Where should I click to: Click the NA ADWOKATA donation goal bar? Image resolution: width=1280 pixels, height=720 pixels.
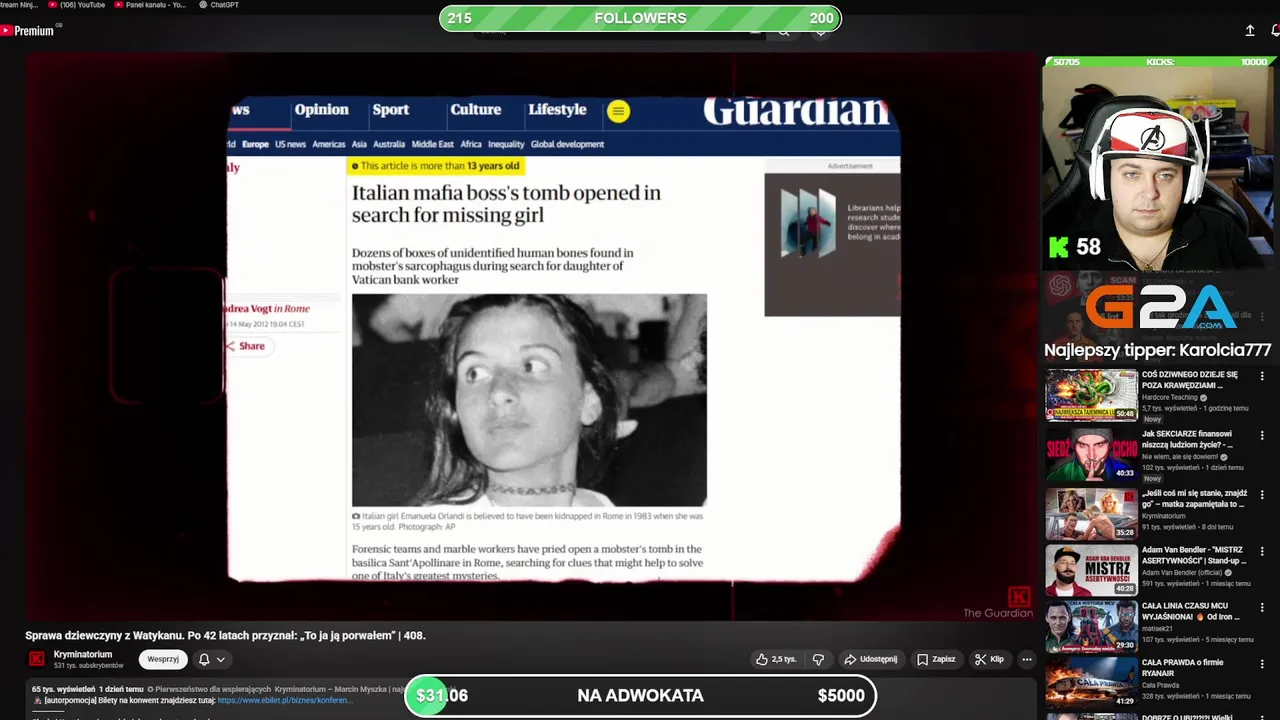pyautogui.click(x=640, y=696)
